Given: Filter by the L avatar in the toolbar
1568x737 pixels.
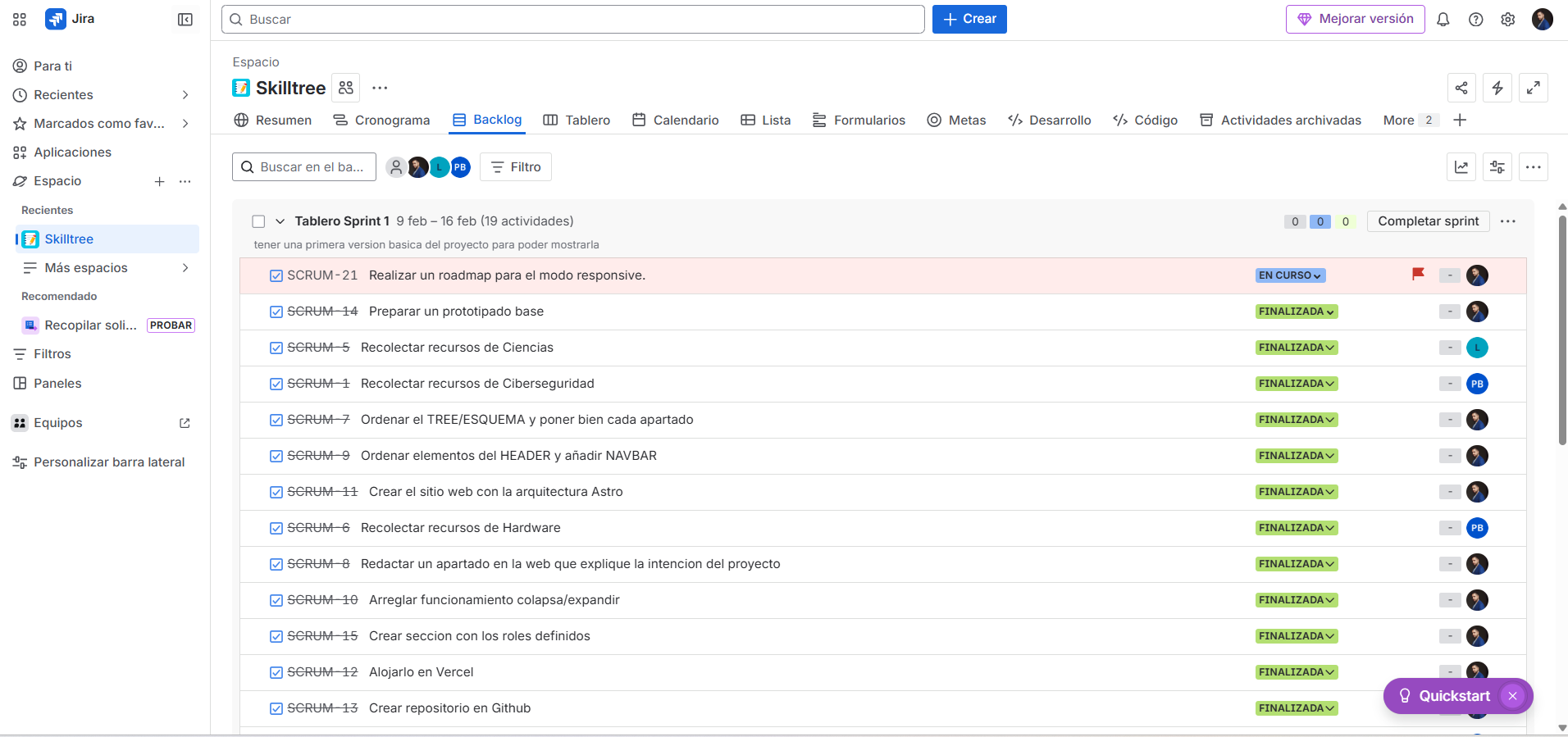Looking at the screenshot, I should pos(440,167).
